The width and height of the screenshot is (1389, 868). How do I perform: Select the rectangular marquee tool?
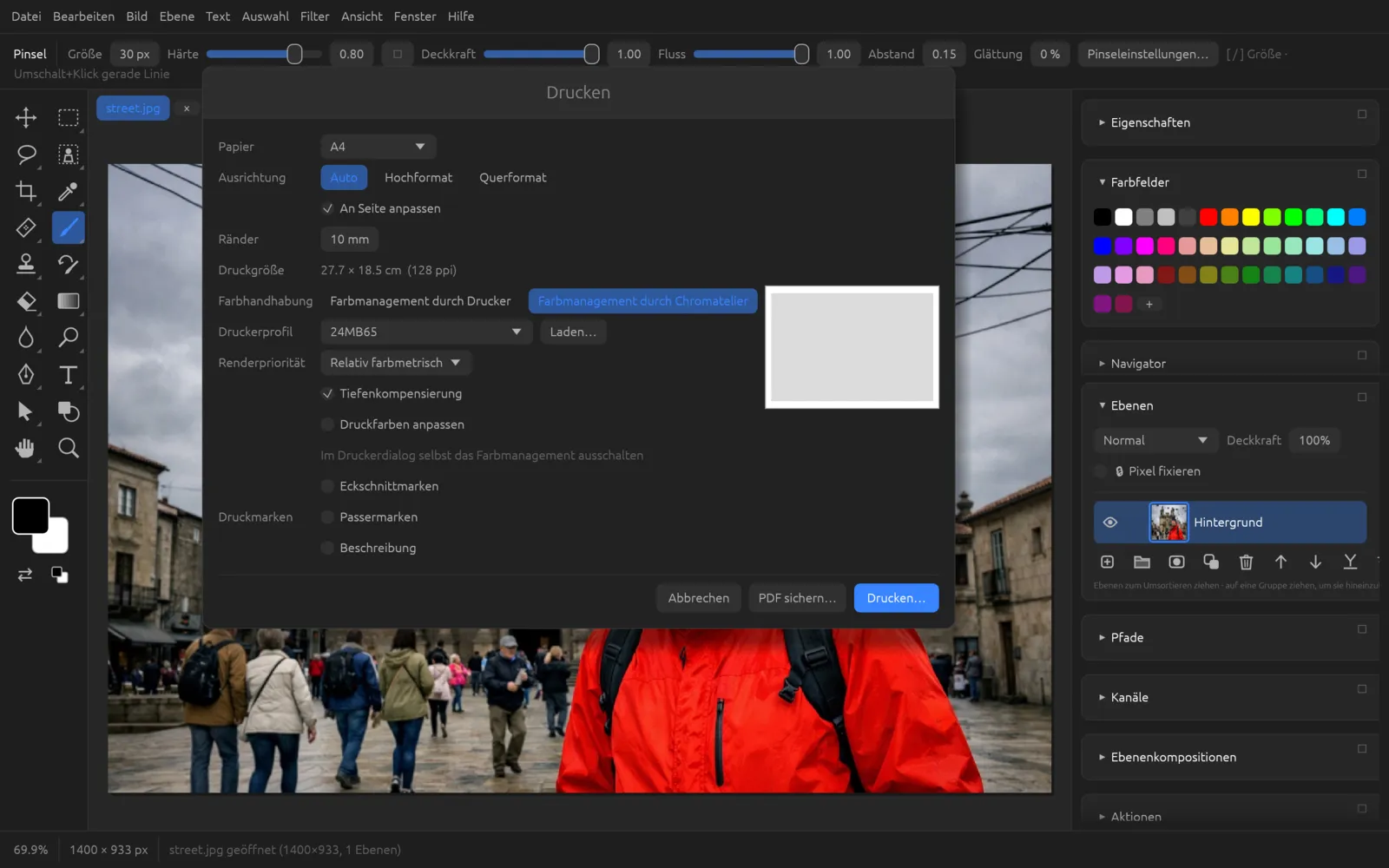pos(68,117)
